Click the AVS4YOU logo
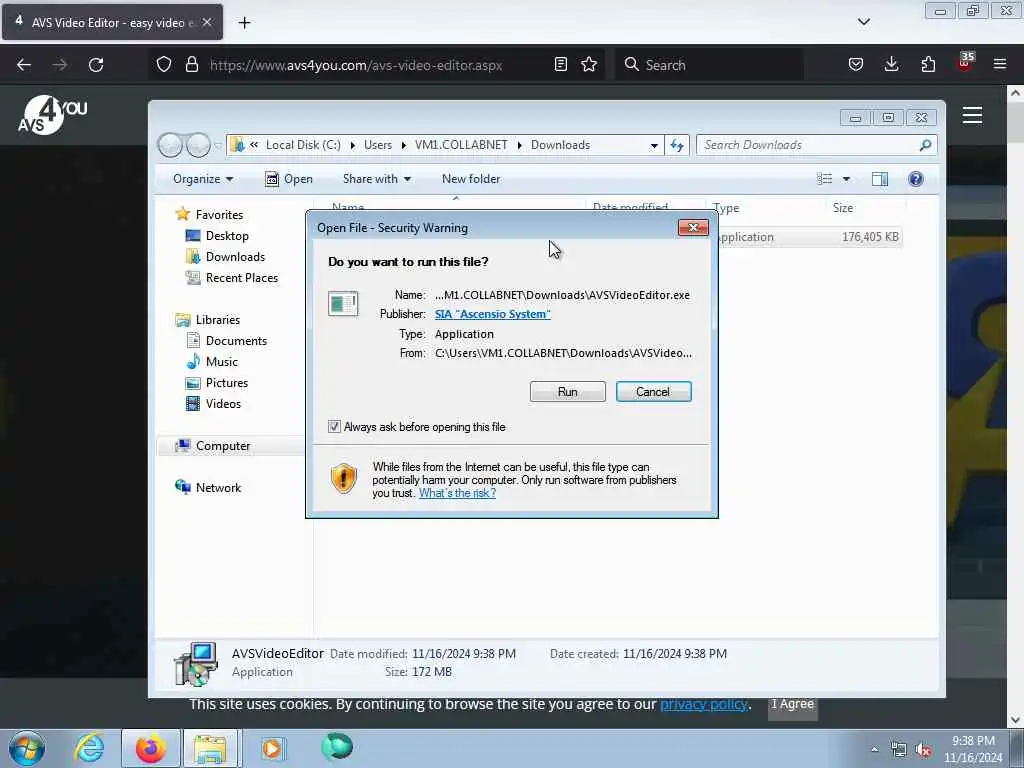The width and height of the screenshot is (1024, 768). pos(52,115)
